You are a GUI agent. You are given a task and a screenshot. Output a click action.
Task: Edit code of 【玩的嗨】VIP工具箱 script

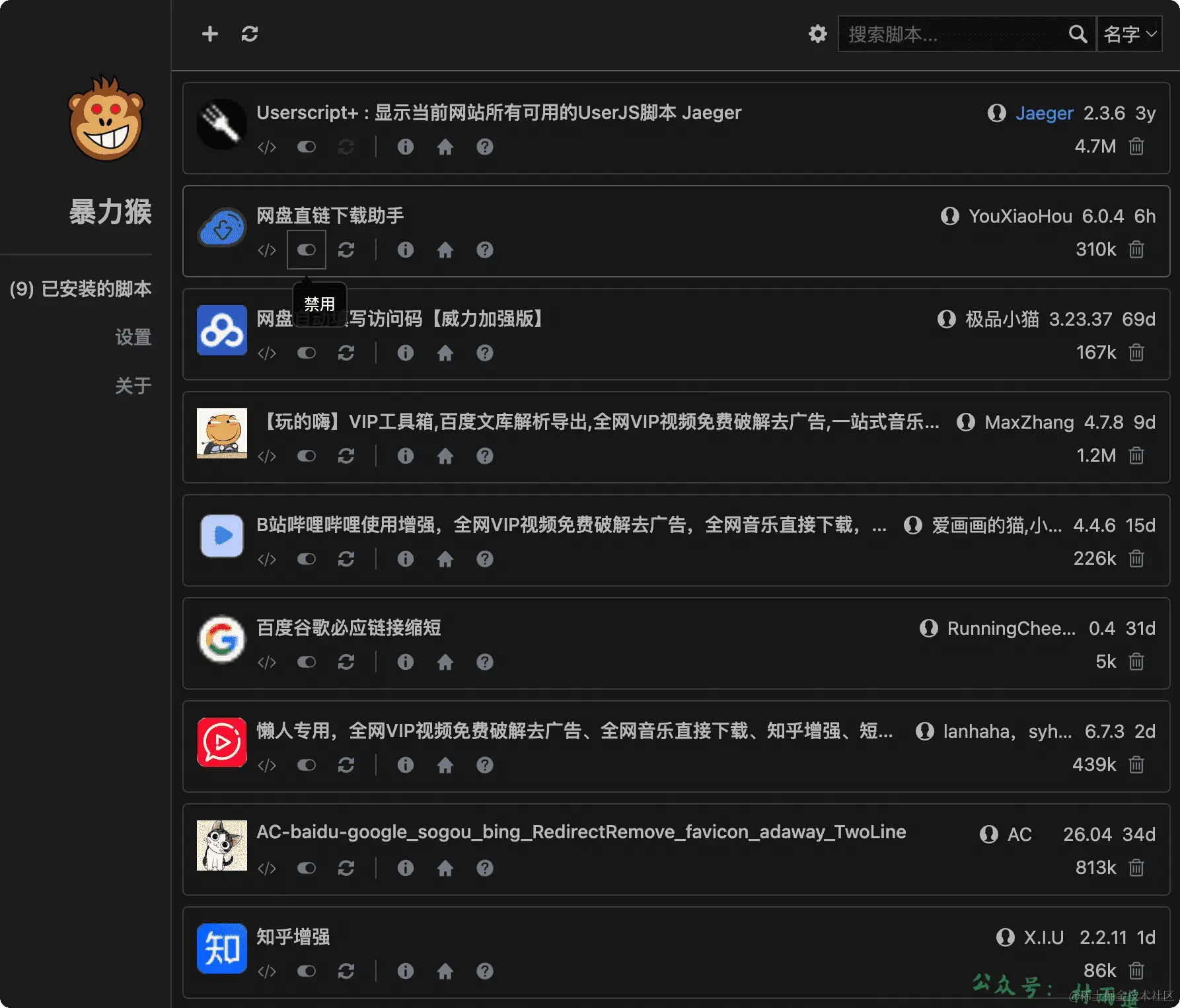point(267,456)
